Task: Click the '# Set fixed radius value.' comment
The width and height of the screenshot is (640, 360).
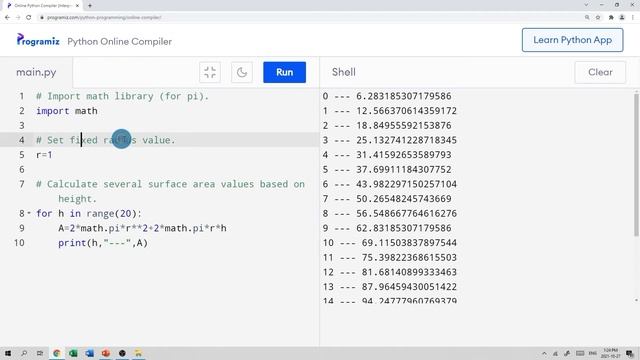Action: coord(106,140)
